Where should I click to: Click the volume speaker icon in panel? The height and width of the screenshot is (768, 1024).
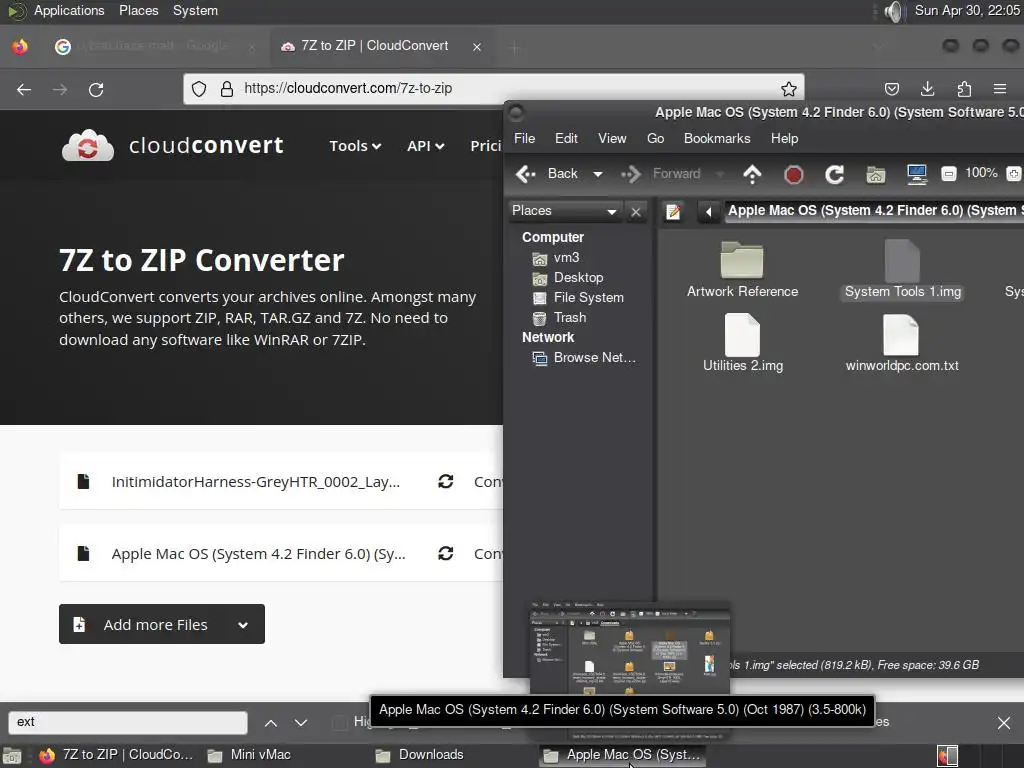pos(893,11)
